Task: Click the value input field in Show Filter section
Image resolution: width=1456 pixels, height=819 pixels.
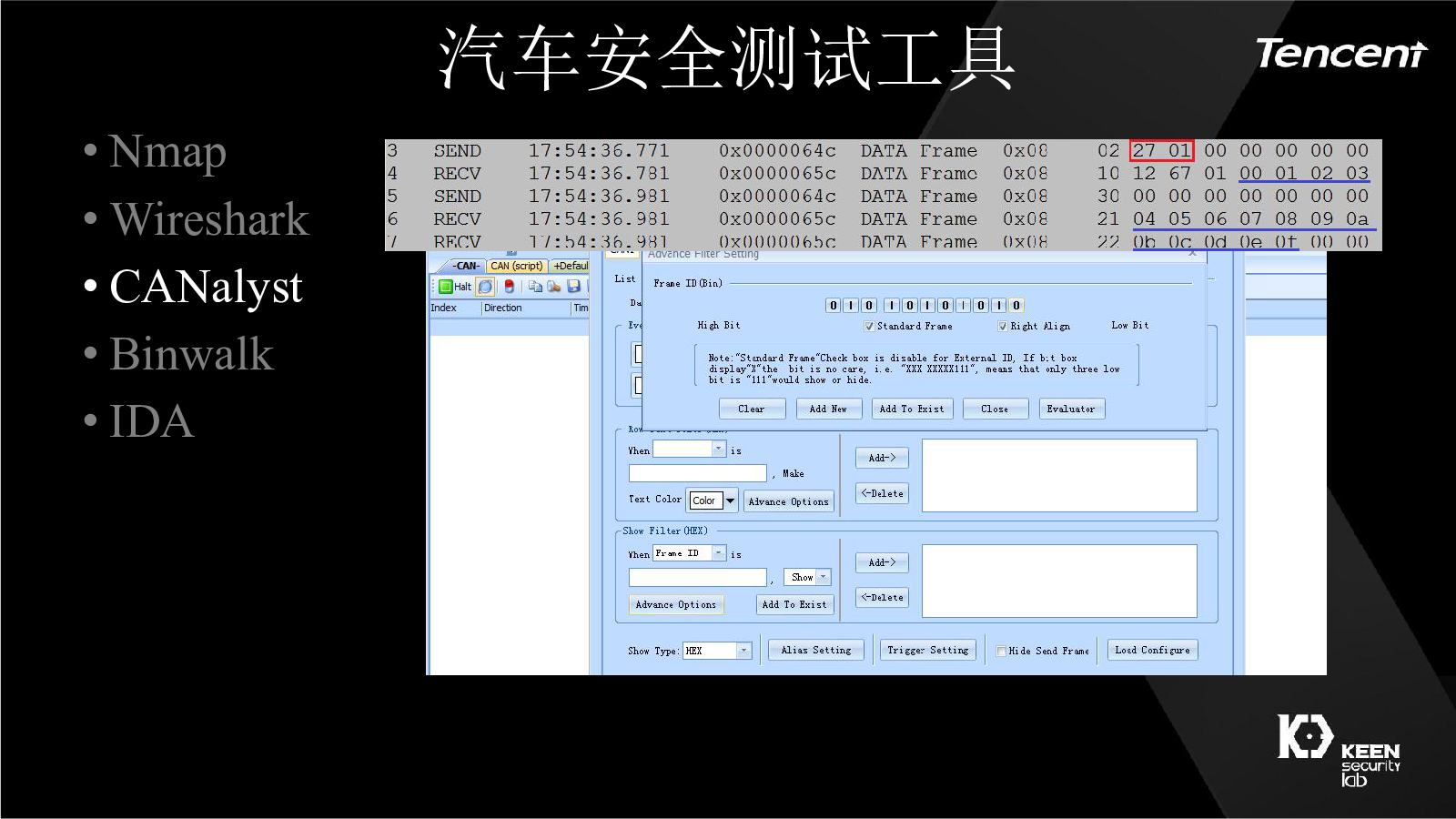Action: 697,577
